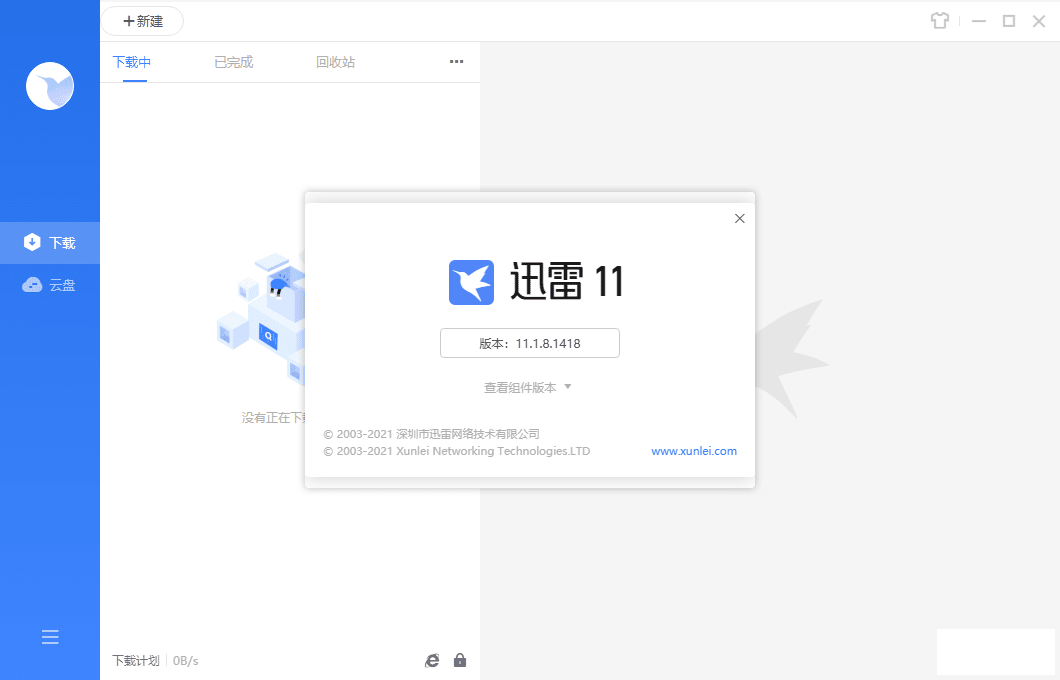Click the browser IE icon in status bar
The width and height of the screenshot is (1060, 680).
coord(432,660)
